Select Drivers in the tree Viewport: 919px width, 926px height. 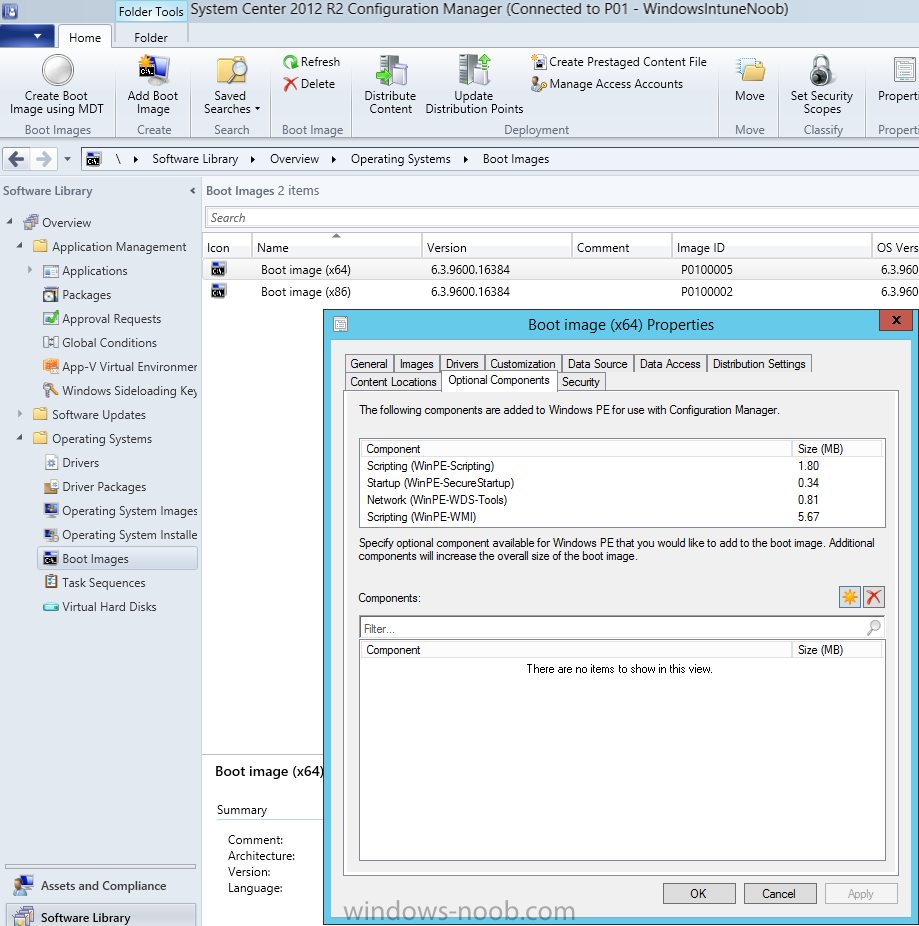[80, 463]
